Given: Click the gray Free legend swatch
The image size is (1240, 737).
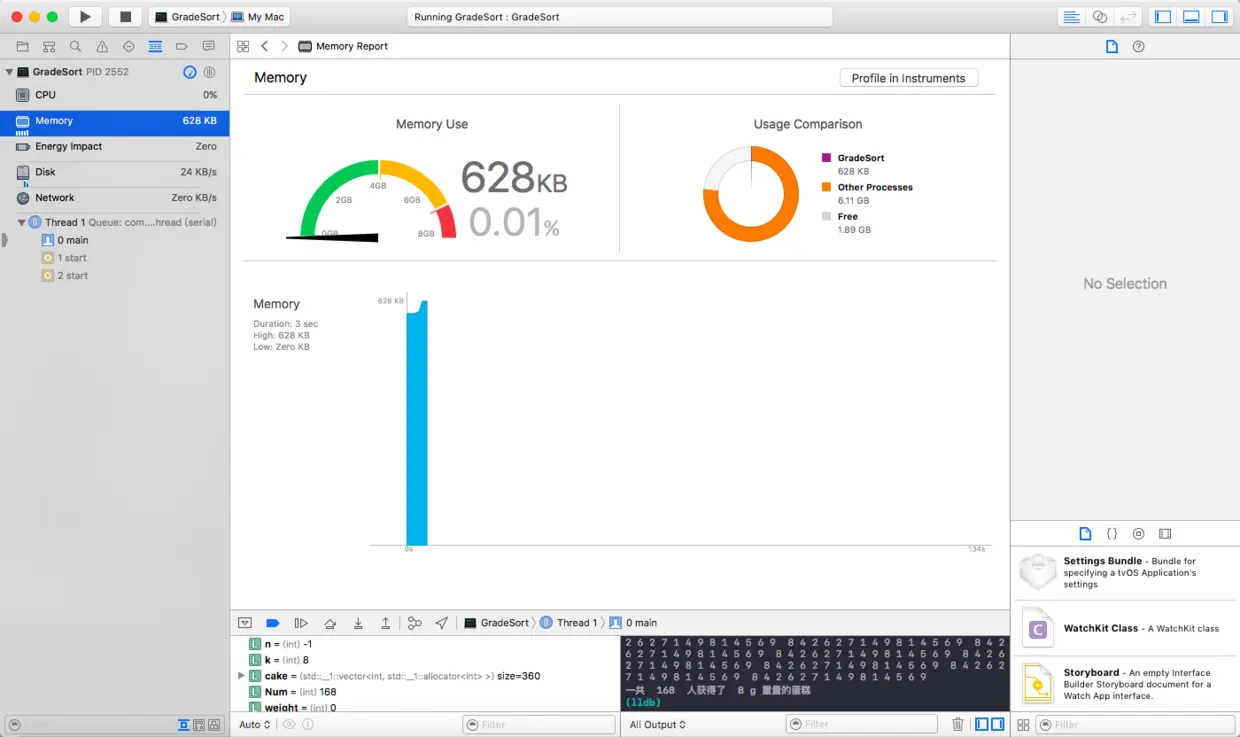Looking at the screenshot, I should click(827, 216).
